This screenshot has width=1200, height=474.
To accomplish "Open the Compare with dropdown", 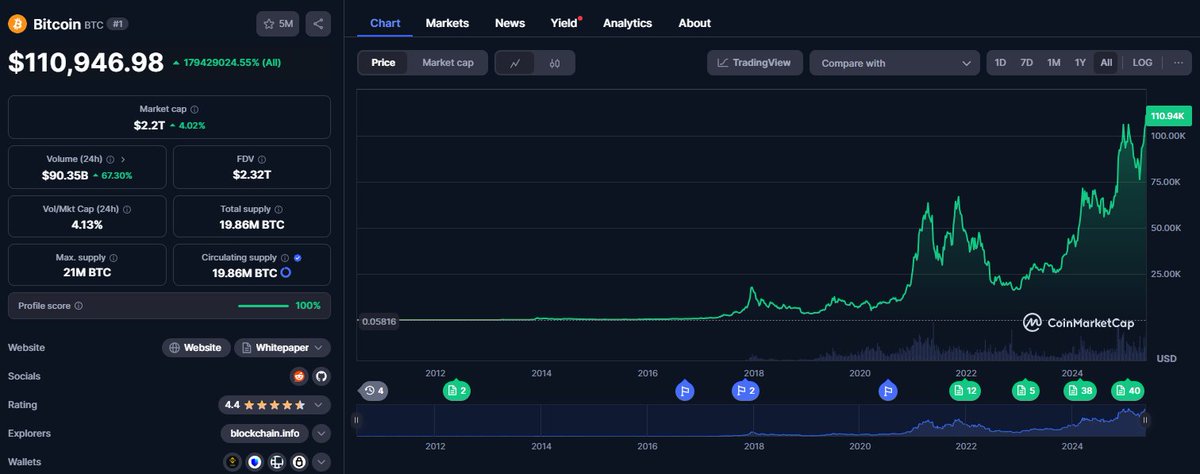I will (894, 63).
